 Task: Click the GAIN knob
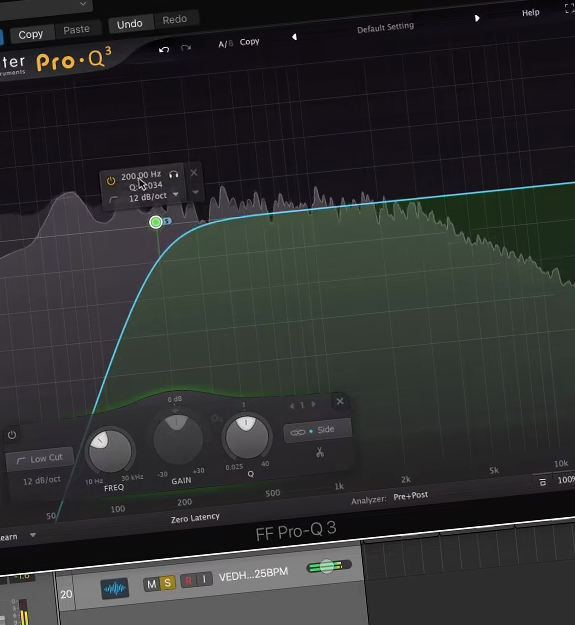click(x=178, y=439)
